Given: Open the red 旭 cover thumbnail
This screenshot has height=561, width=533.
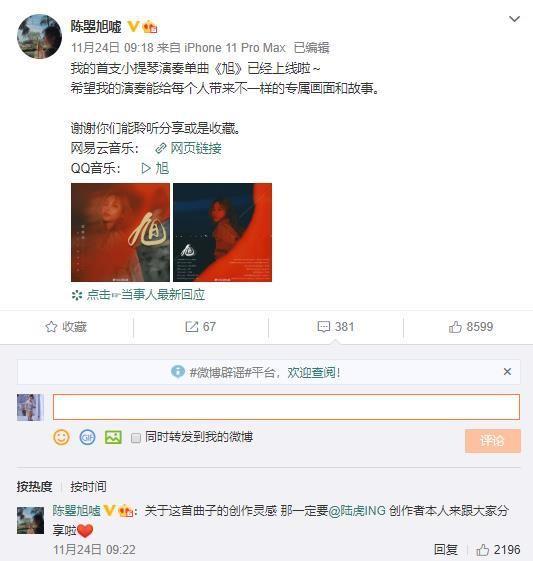Looking at the screenshot, I should coord(121,233).
